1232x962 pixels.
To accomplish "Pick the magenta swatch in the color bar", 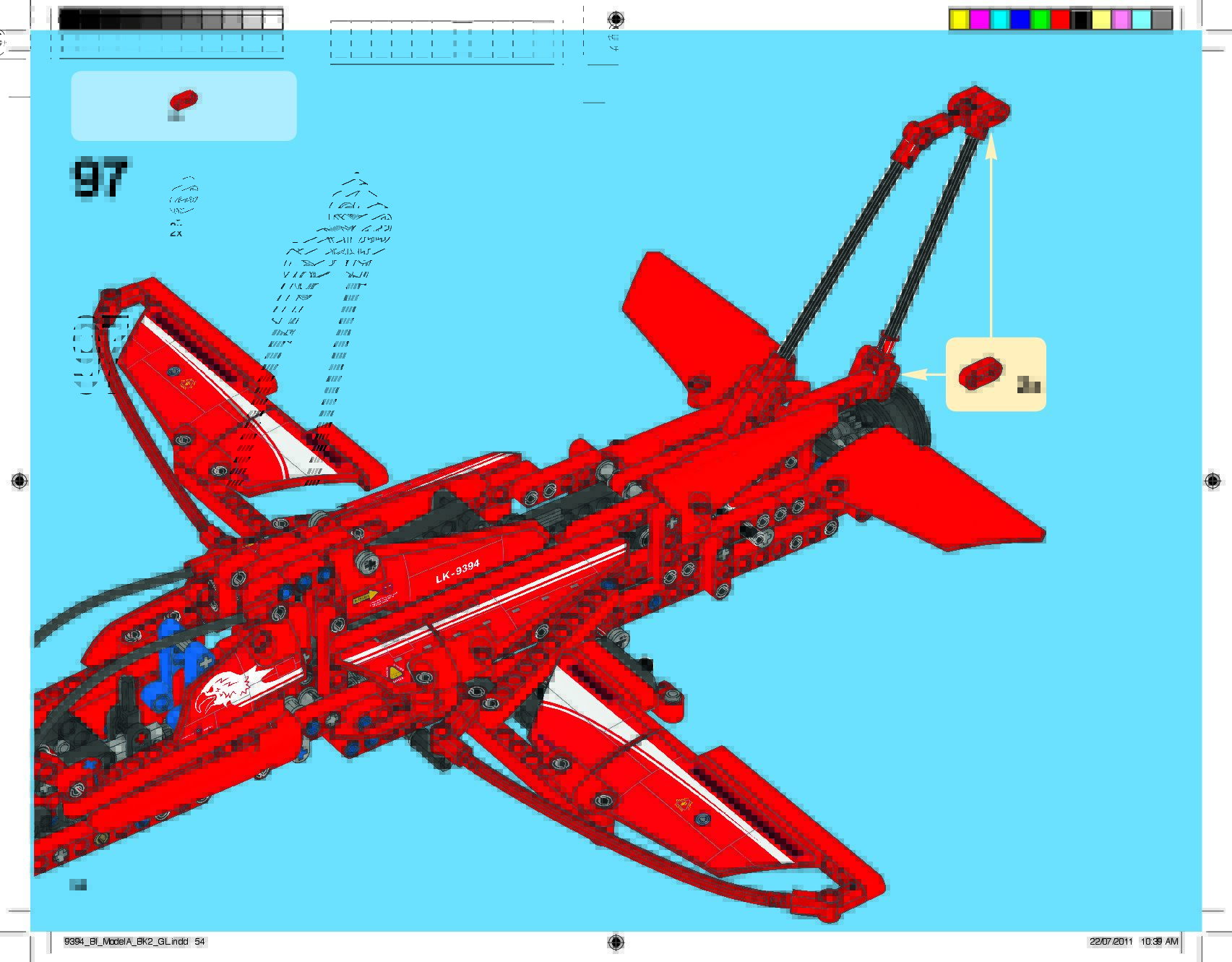I will pyautogui.click(x=979, y=20).
